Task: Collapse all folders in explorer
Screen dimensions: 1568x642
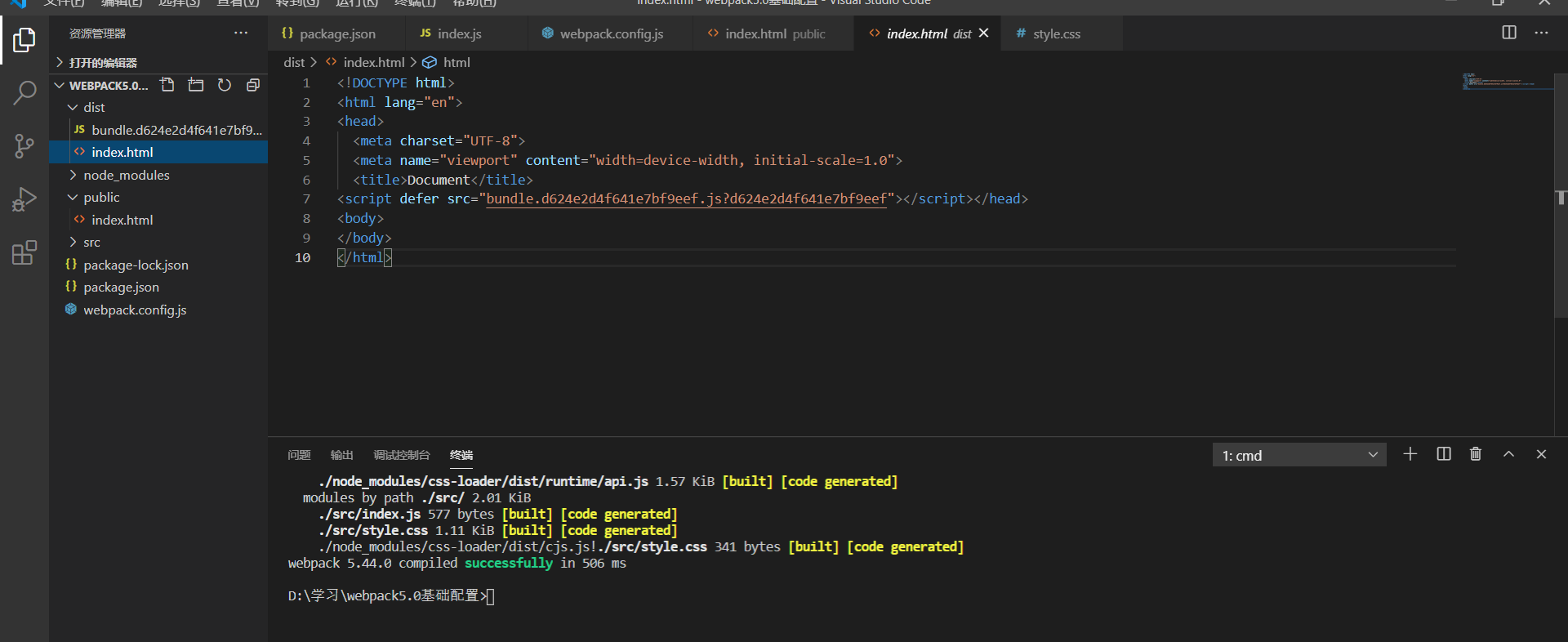Action: (x=253, y=85)
